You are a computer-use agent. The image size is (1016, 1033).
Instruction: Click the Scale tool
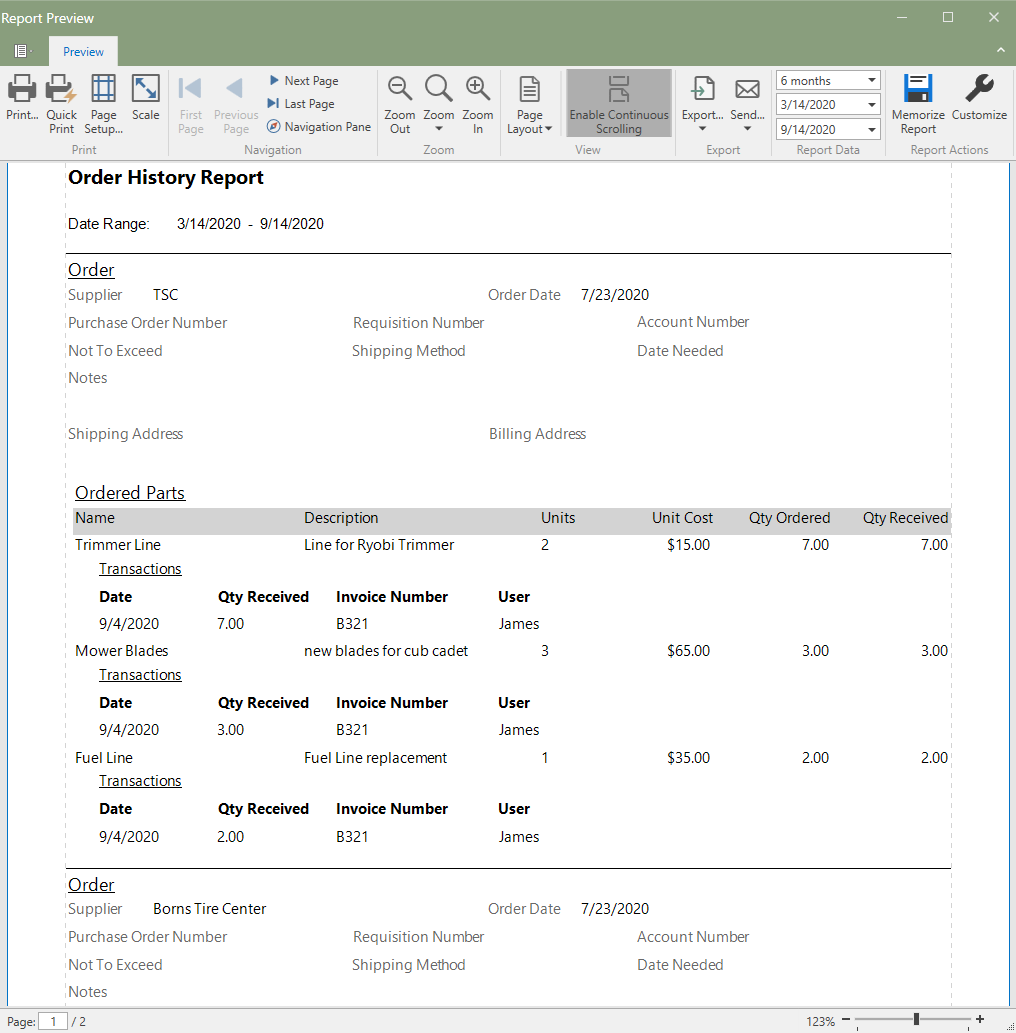[146, 98]
